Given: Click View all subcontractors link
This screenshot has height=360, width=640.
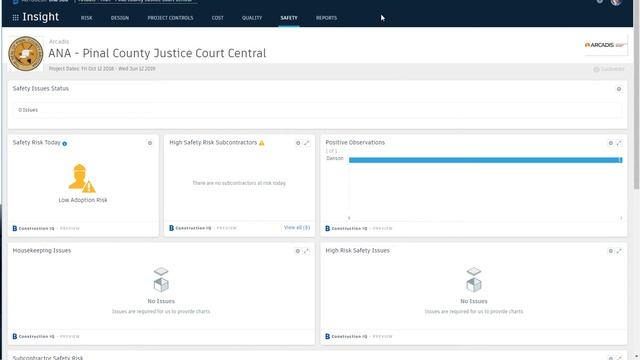Looking at the screenshot, I should 297,227.
